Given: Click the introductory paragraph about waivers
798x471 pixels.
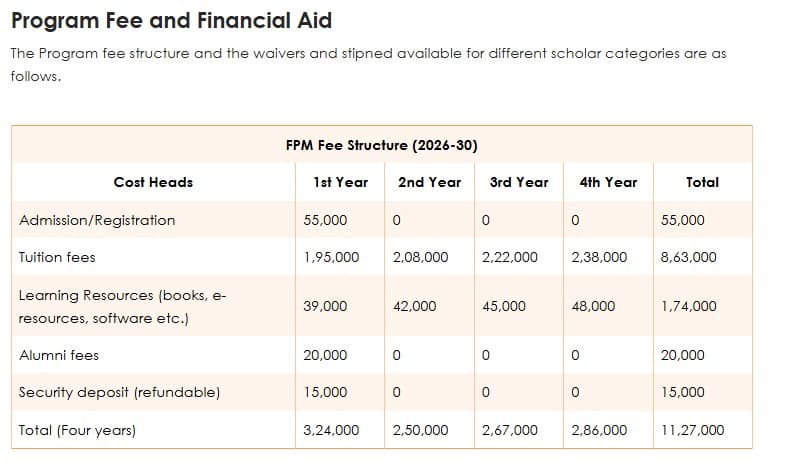Looking at the screenshot, I should pyautogui.click(x=367, y=64).
